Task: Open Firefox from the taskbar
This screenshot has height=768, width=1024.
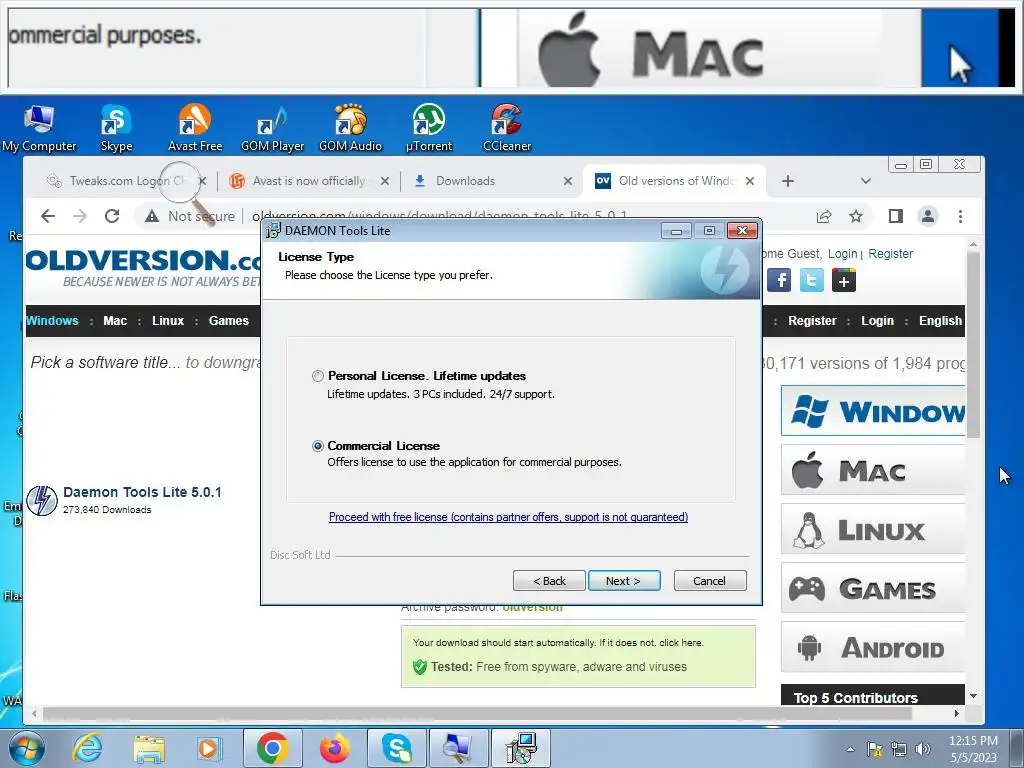Action: 334,748
